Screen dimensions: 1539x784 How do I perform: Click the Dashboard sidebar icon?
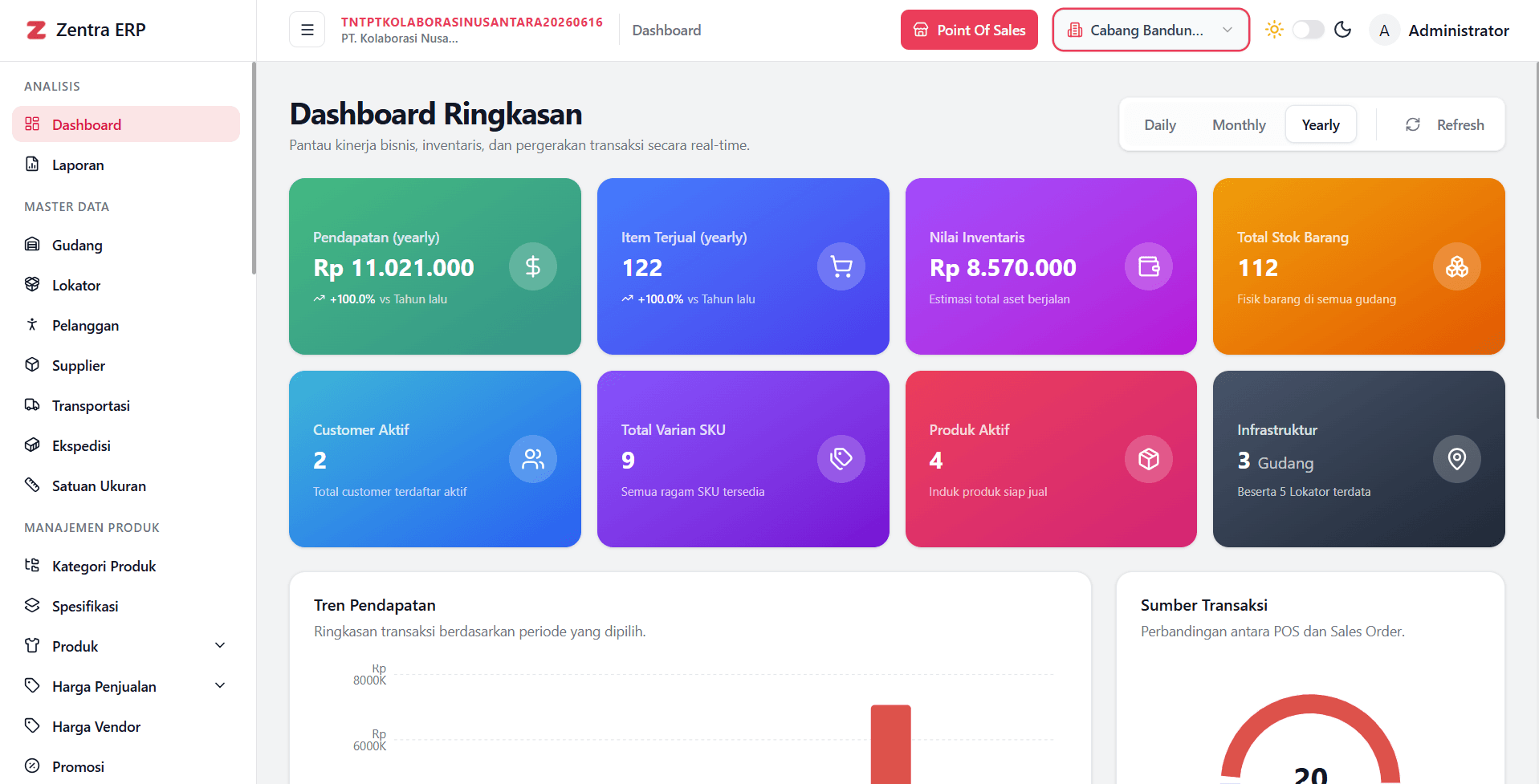[32, 124]
